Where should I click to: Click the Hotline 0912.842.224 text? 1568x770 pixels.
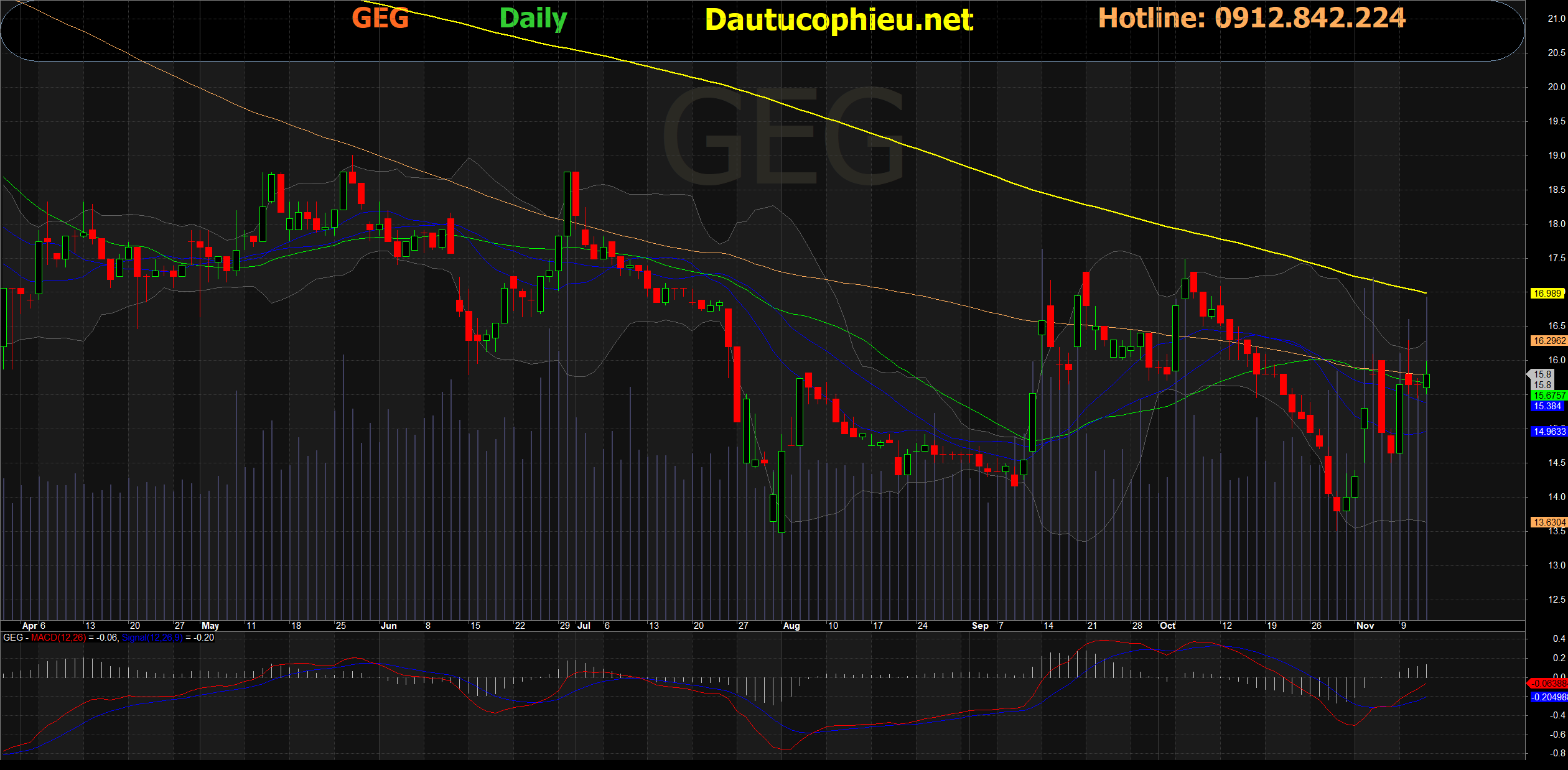(x=1251, y=18)
